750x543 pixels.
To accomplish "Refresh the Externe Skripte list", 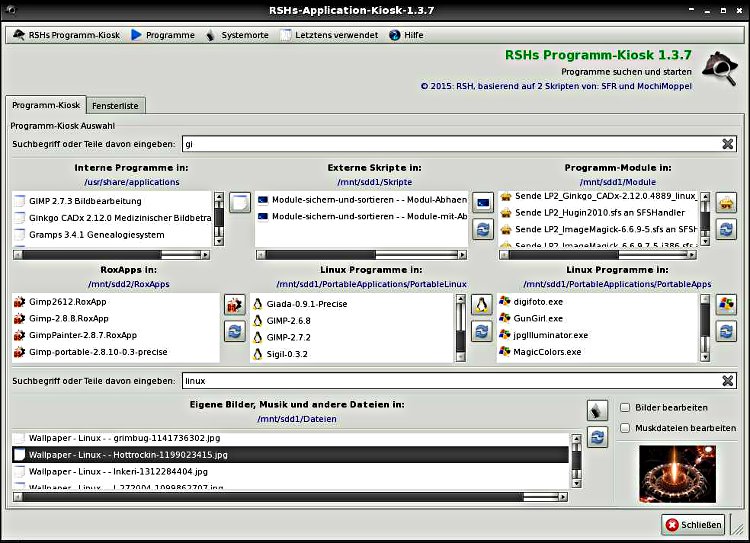I will click(x=483, y=229).
